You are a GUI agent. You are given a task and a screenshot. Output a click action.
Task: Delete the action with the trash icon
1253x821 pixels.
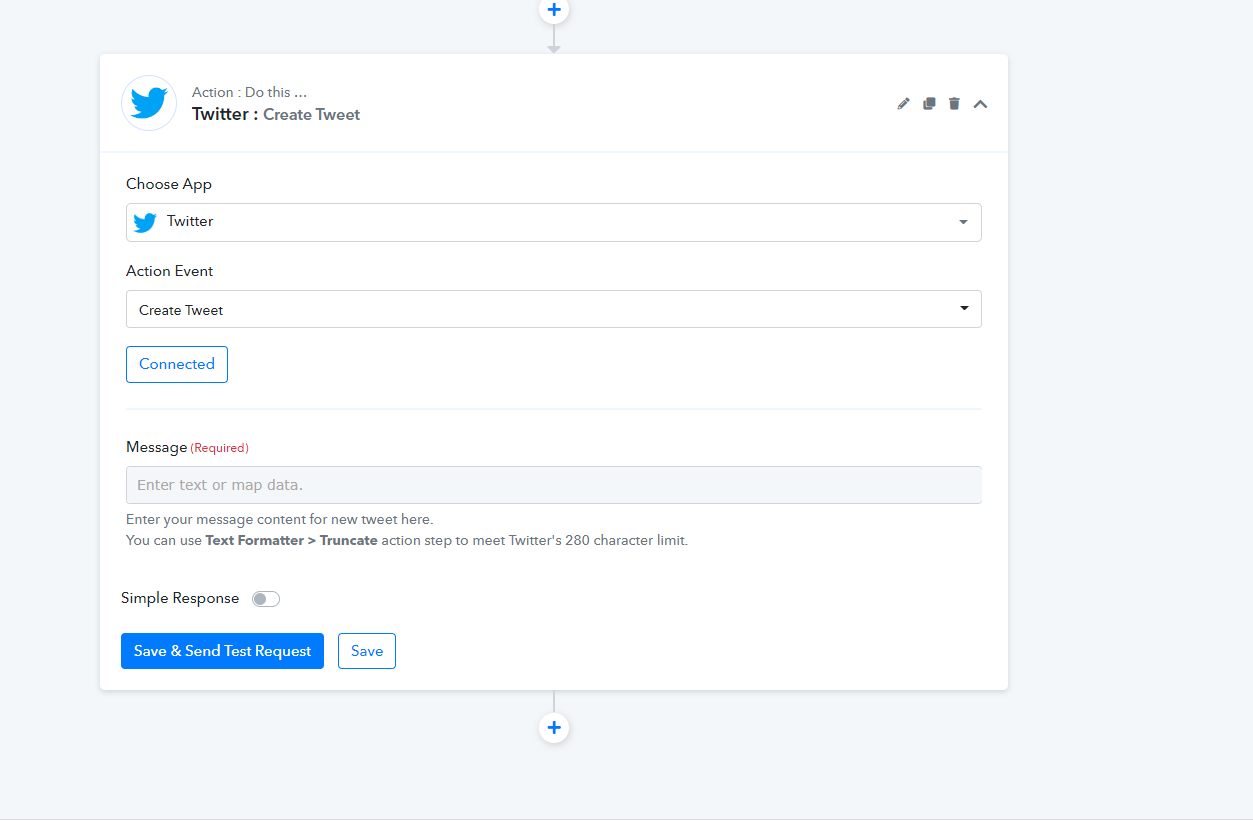point(954,104)
